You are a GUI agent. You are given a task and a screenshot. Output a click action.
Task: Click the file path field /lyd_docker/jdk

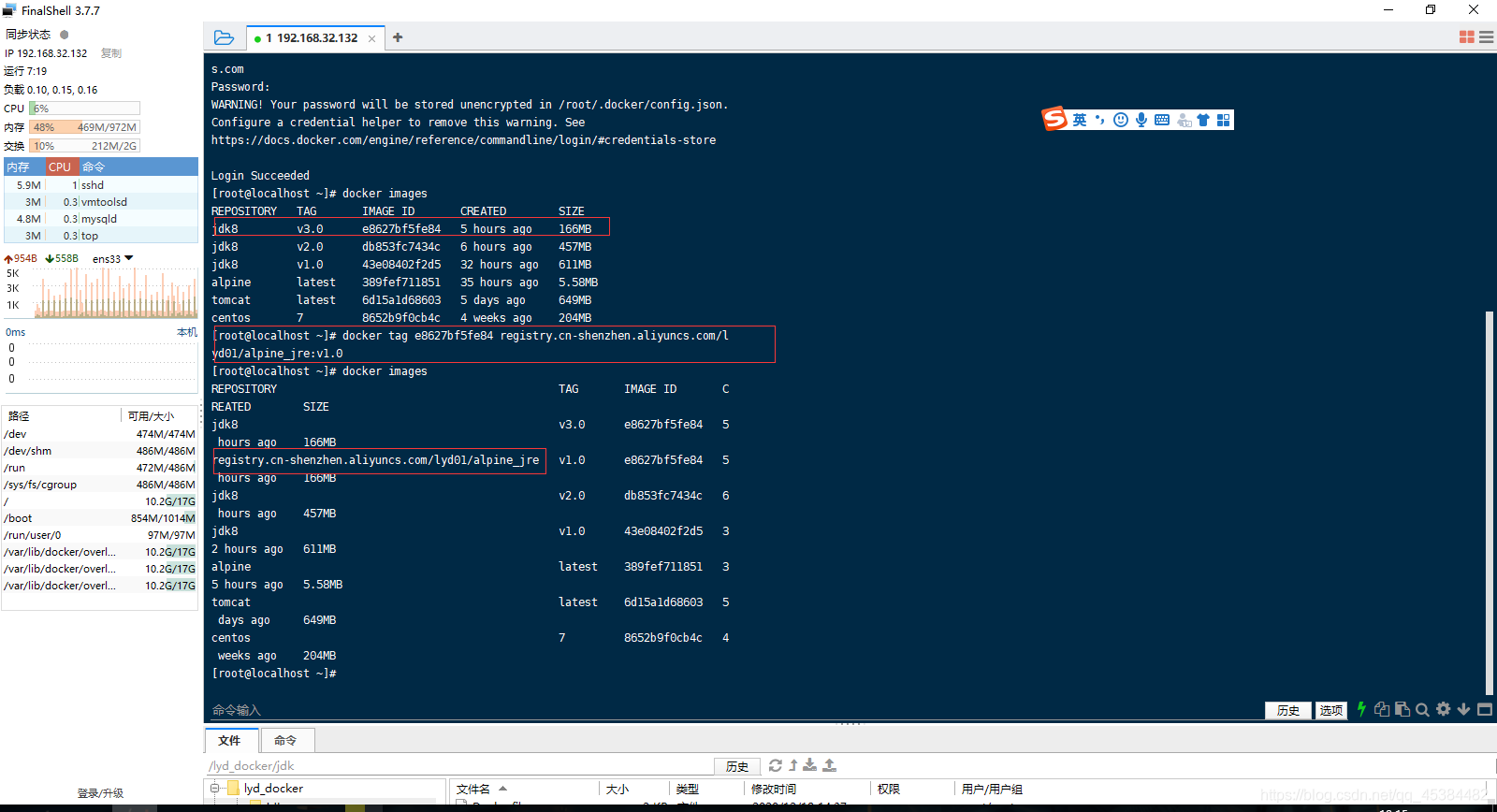(458, 766)
